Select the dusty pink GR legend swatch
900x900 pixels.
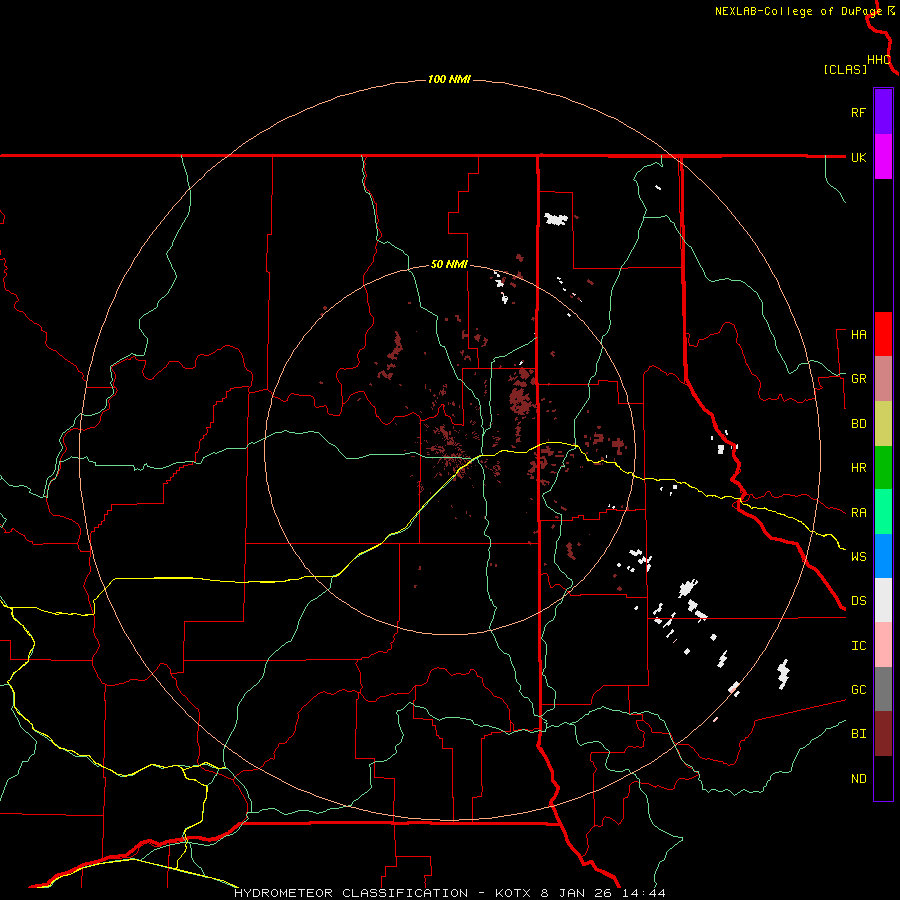click(883, 379)
